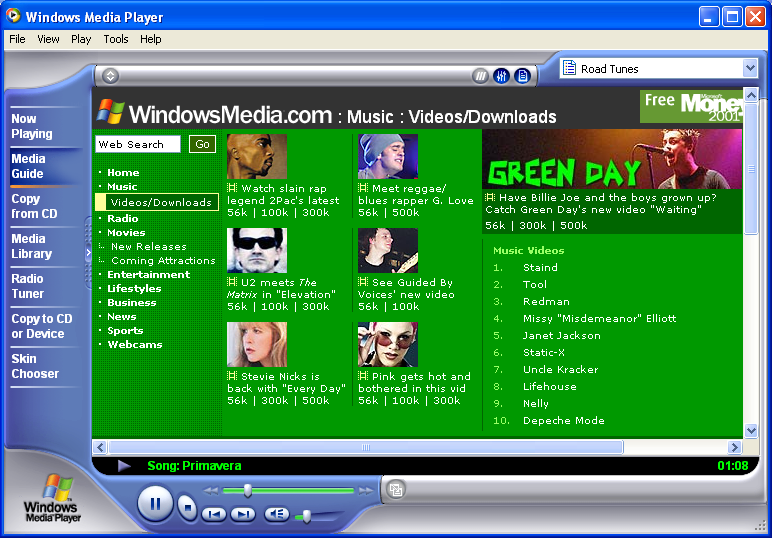772x538 pixels.
Task: Toggle the equalizer settings display
Action: pyautogui.click(x=501, y=76)
